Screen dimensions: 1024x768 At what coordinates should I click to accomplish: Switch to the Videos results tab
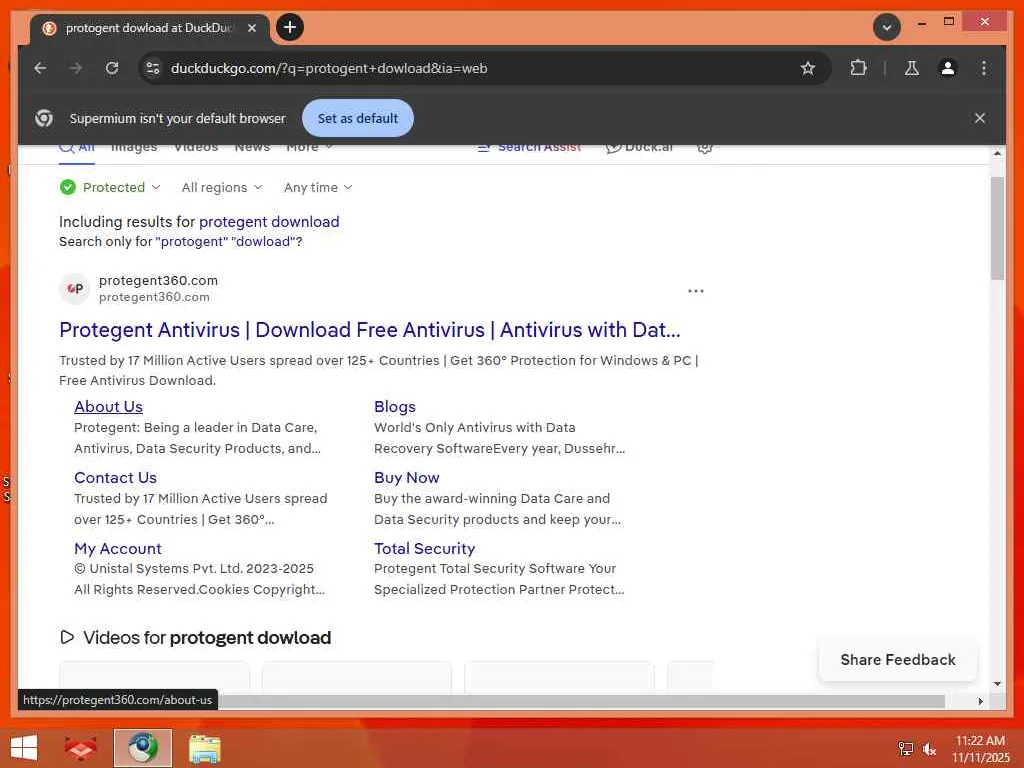[196, 148]
